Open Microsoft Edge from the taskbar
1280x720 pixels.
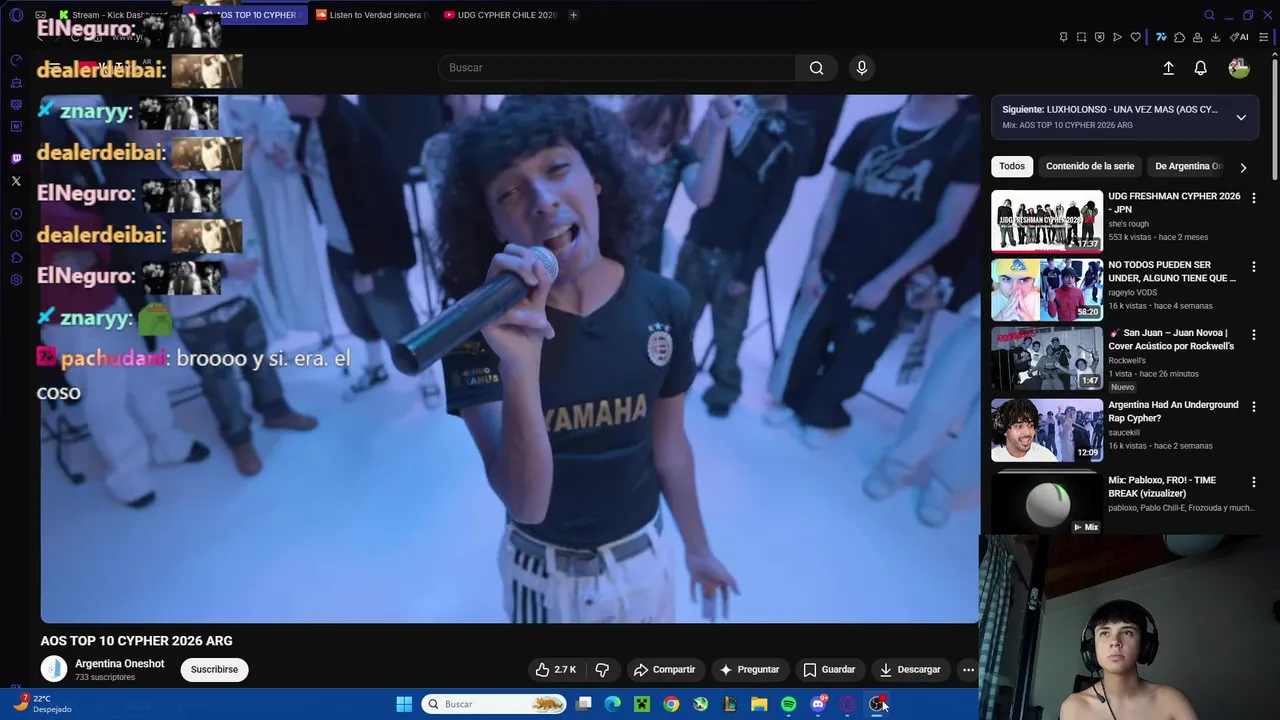pos(612,704)
